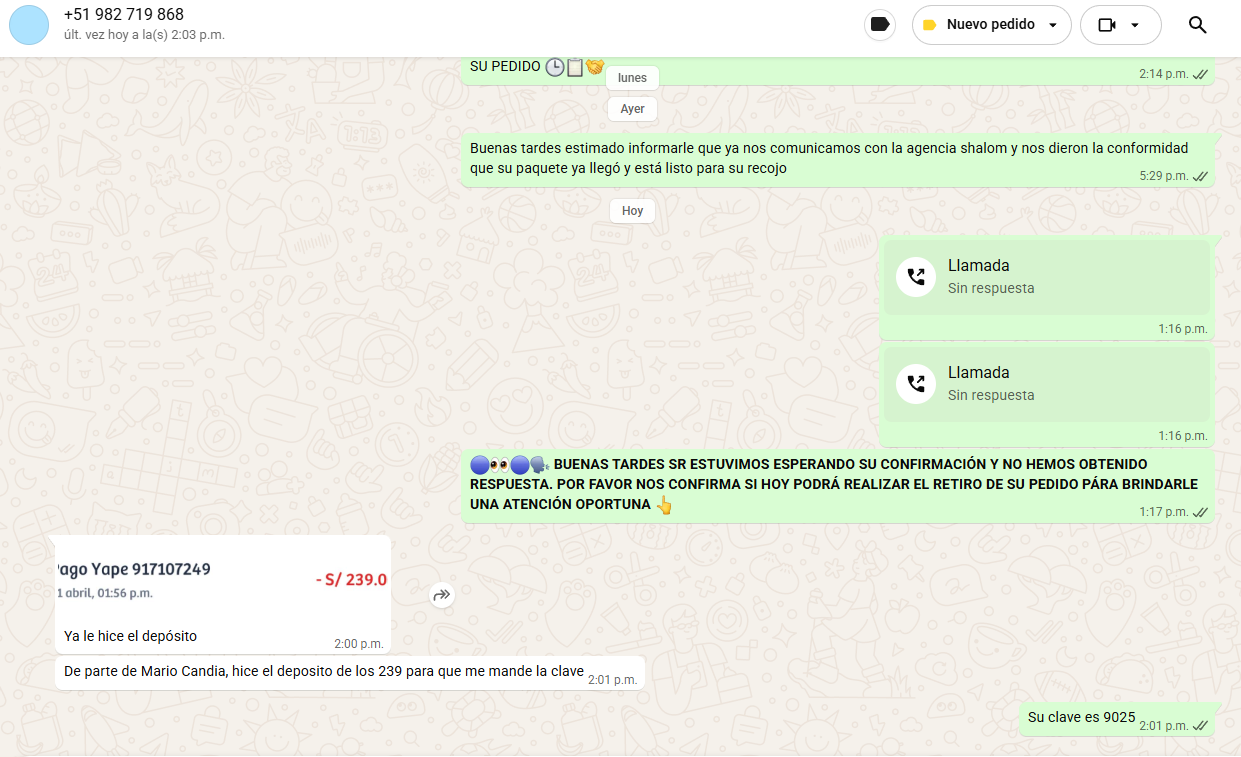Click the phone icon in the lower Llamada bubble
This screenshot has width=1241, height=757.
(x=915, y=384)
